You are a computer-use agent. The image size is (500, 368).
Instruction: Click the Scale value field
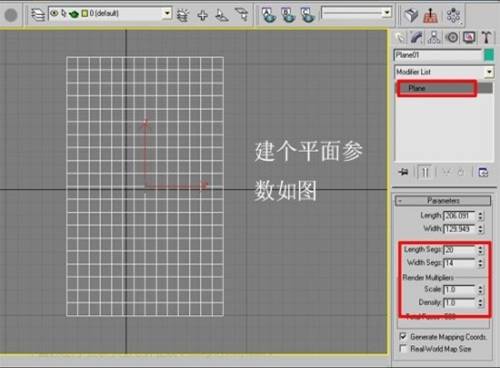point(460,289)
